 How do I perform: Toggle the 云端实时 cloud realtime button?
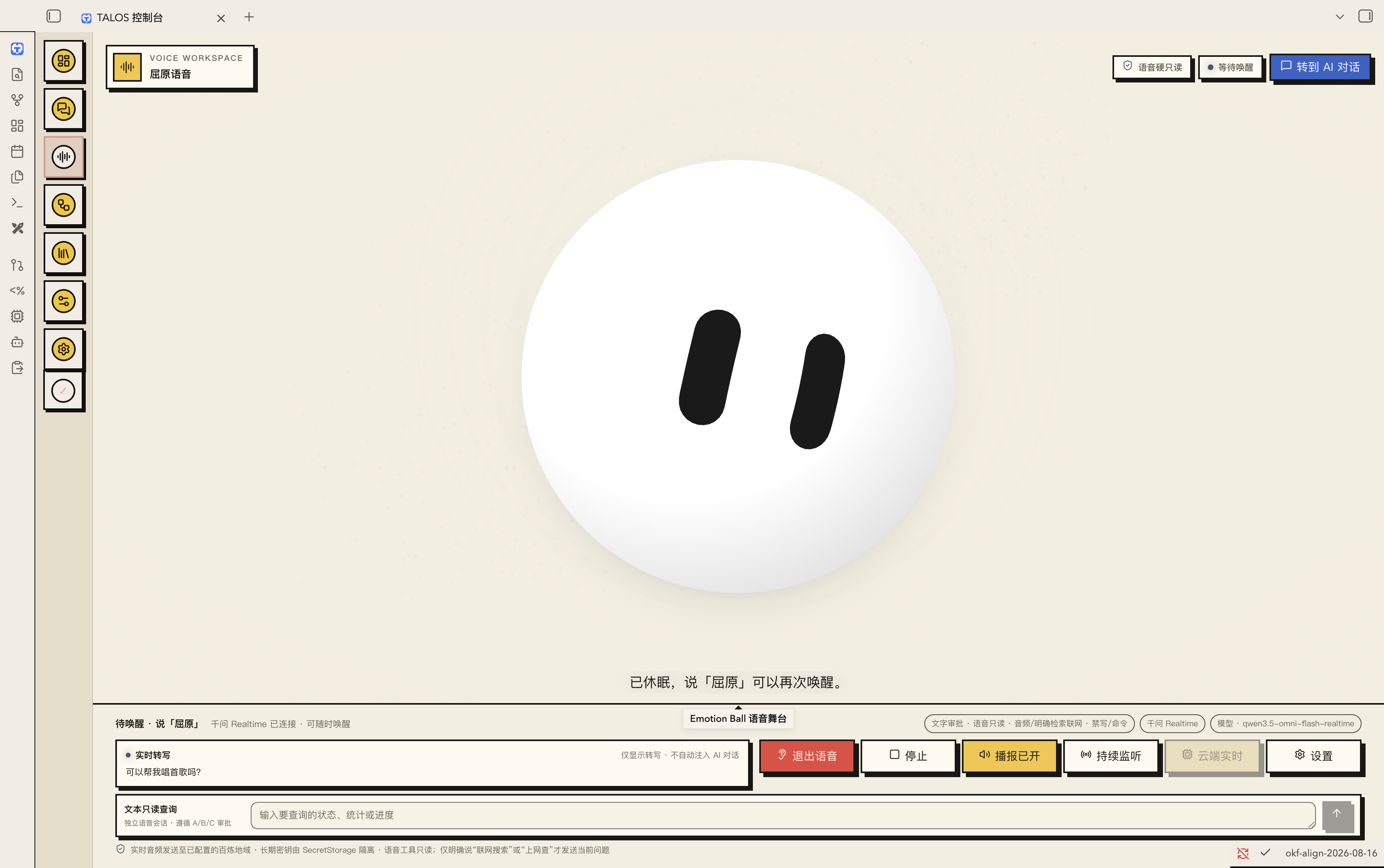1212,755
